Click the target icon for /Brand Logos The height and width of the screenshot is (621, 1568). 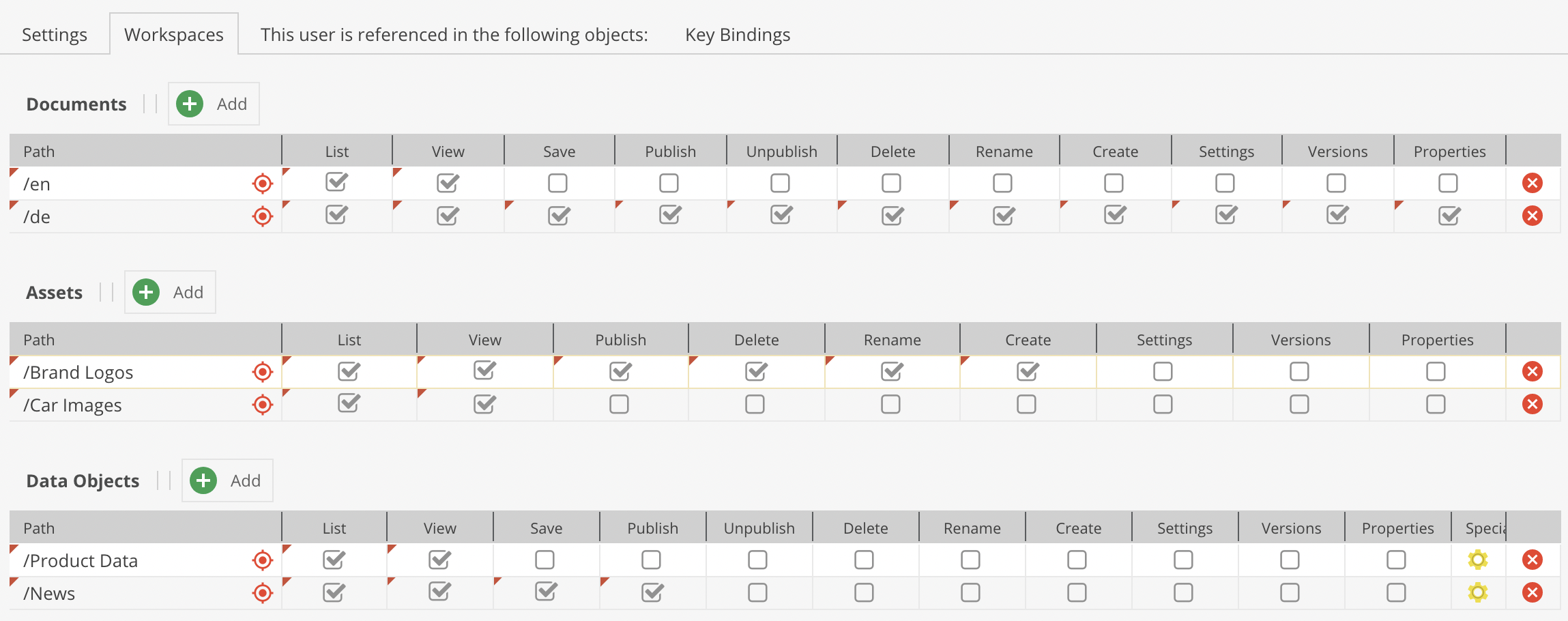tap(263, 372)
